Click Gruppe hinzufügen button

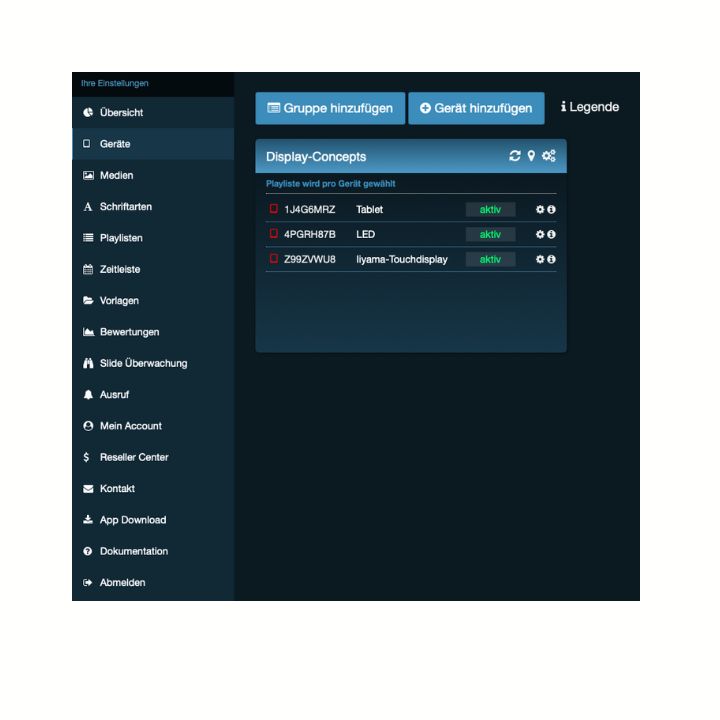[x=330, y=108]
